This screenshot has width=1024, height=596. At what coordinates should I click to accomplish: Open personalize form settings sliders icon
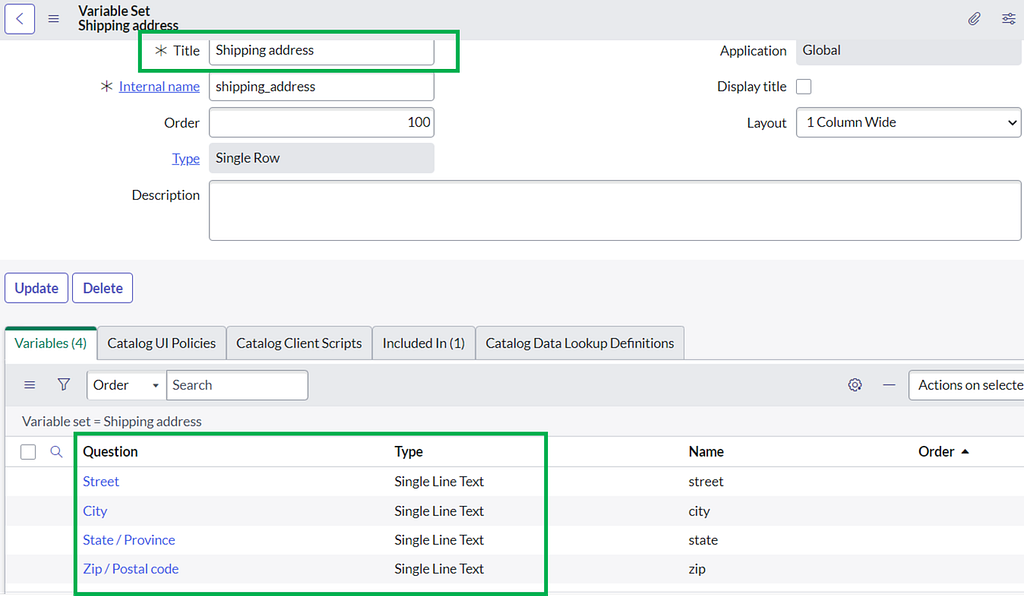point(1008,19)
